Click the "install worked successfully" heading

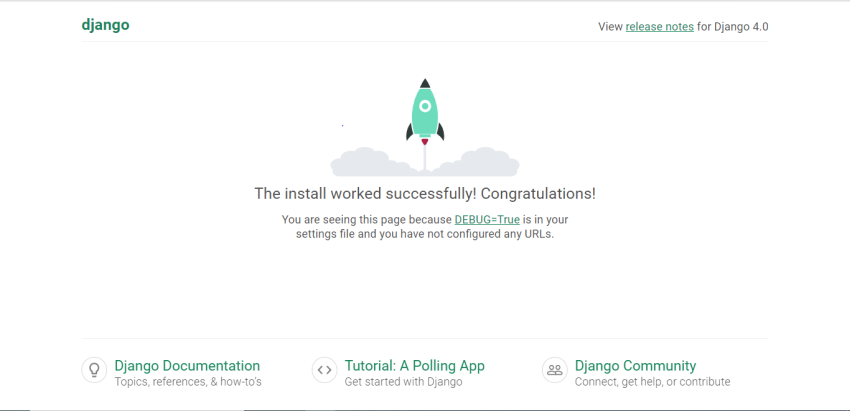click(x=425, y=194)
